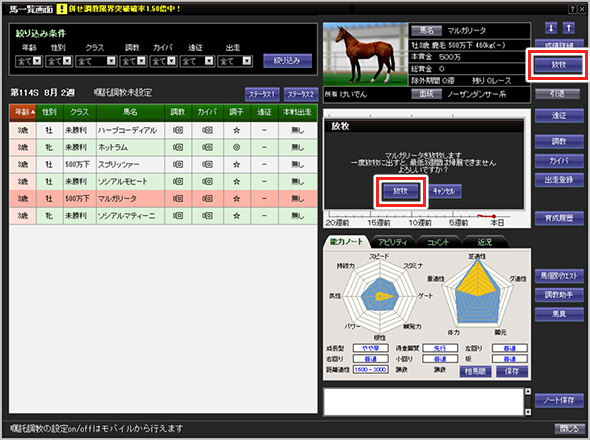The image size is (590, 440).
Task: Switch to the 近況 tab
Action: tap(484, 242)
